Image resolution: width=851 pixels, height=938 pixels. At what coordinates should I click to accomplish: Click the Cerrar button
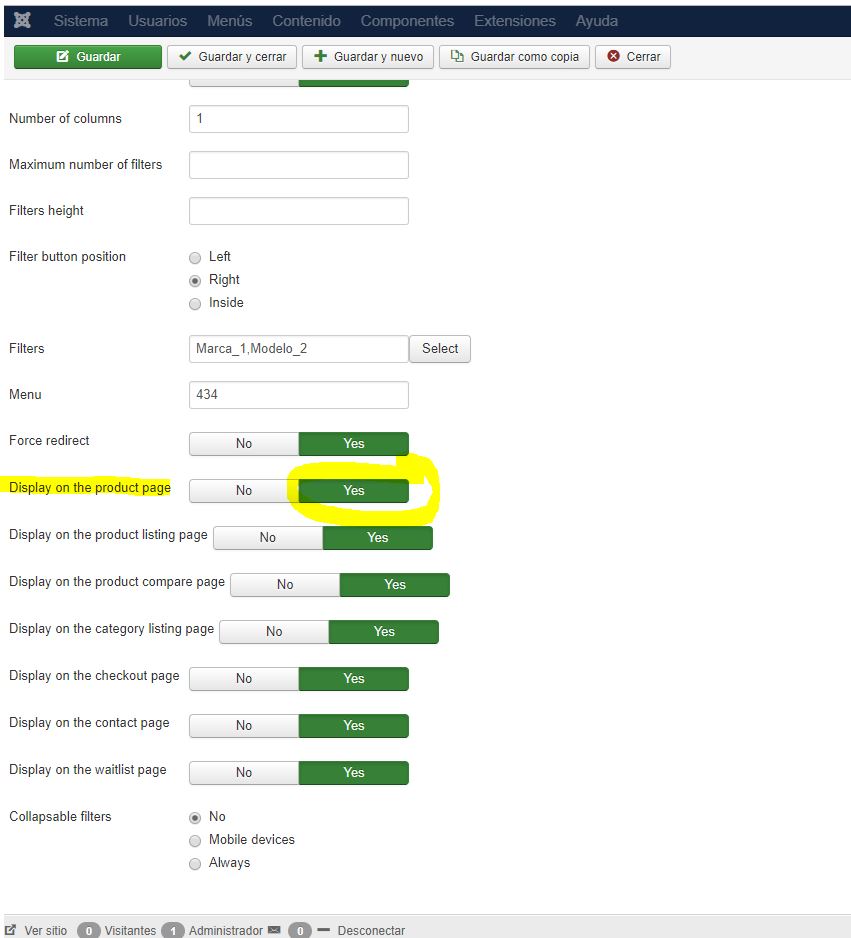click(633, 57)
